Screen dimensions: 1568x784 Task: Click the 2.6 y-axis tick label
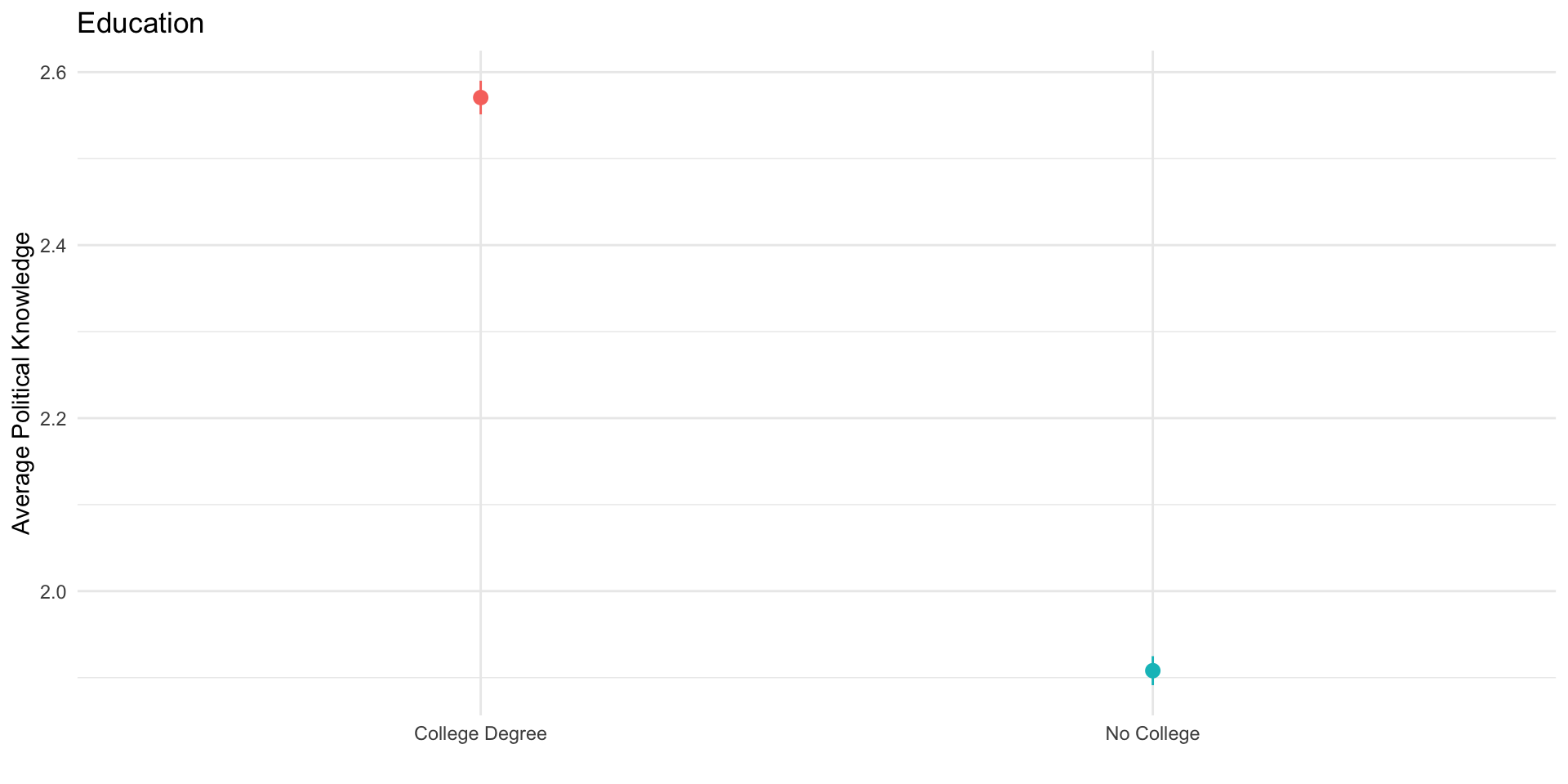coord(53,73)
